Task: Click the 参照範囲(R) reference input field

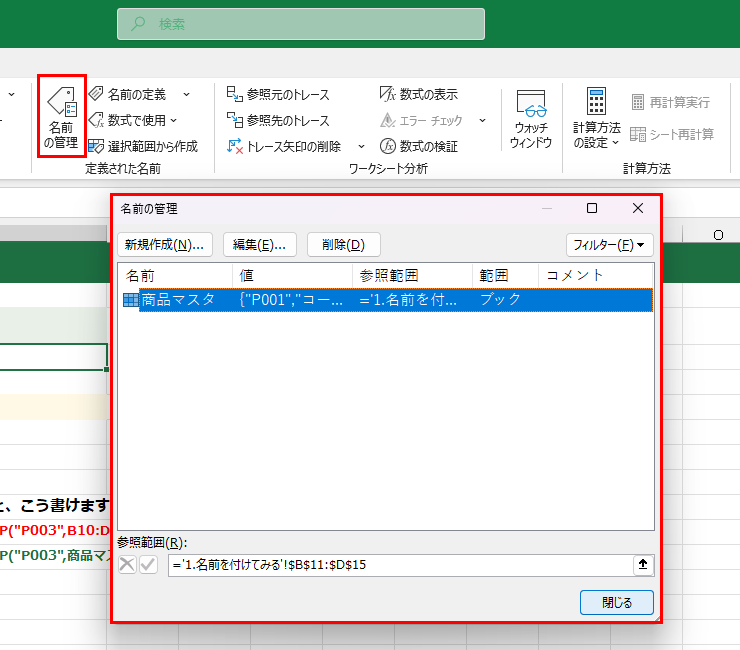Action: pos(400,565)
